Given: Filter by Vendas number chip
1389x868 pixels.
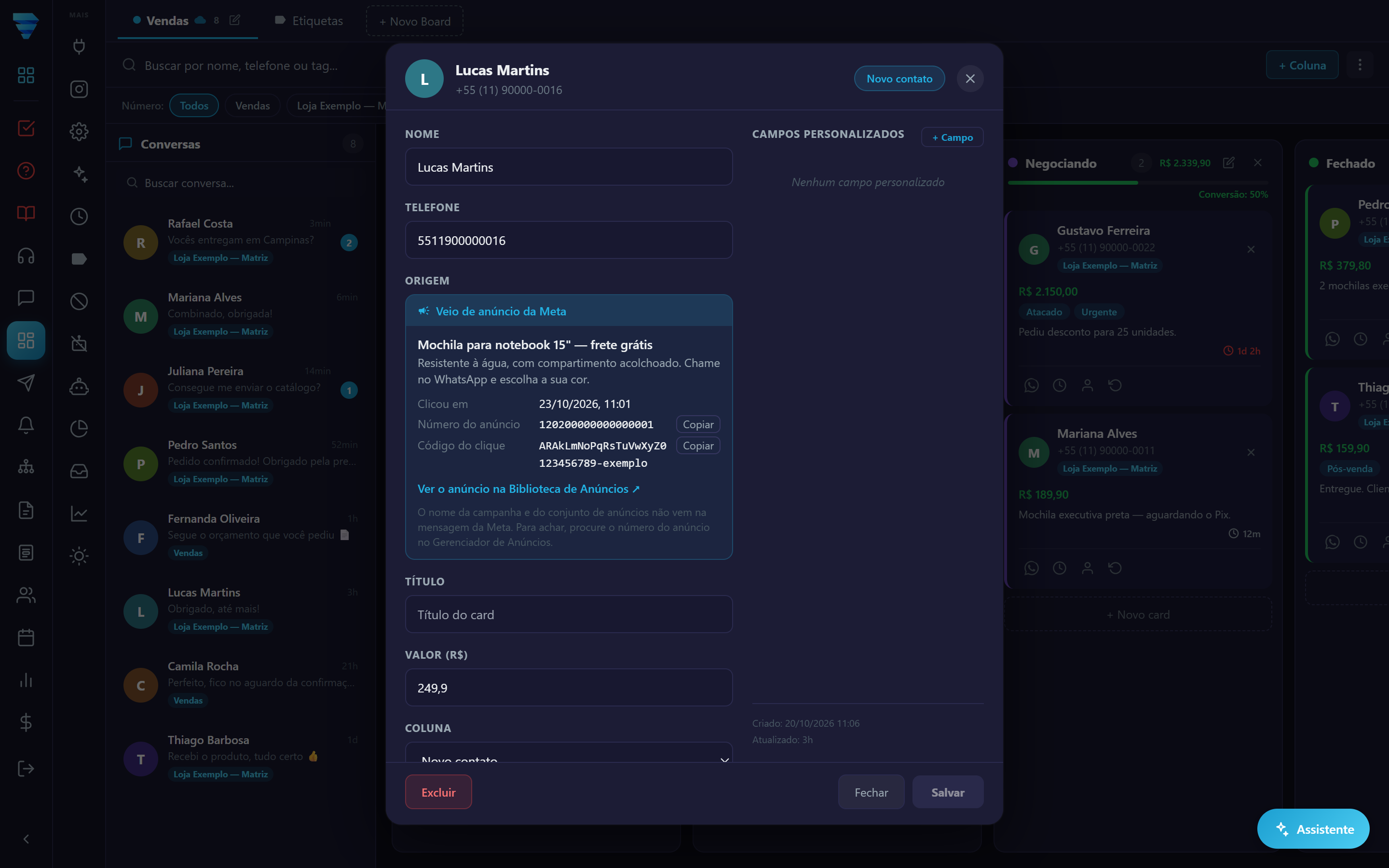Looking at the screenshot, I should 253,106.
